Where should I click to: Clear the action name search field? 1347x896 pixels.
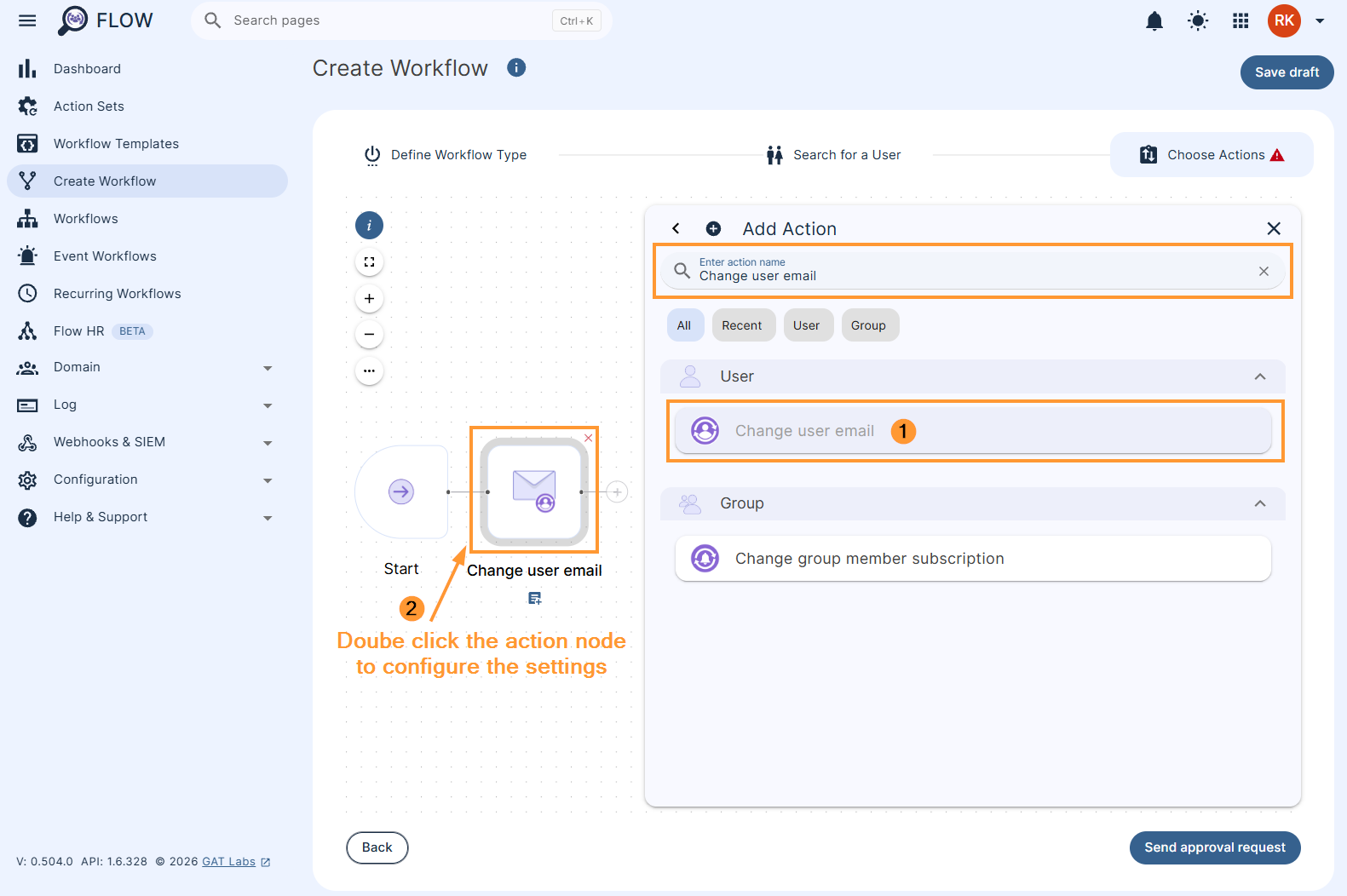1264,271
